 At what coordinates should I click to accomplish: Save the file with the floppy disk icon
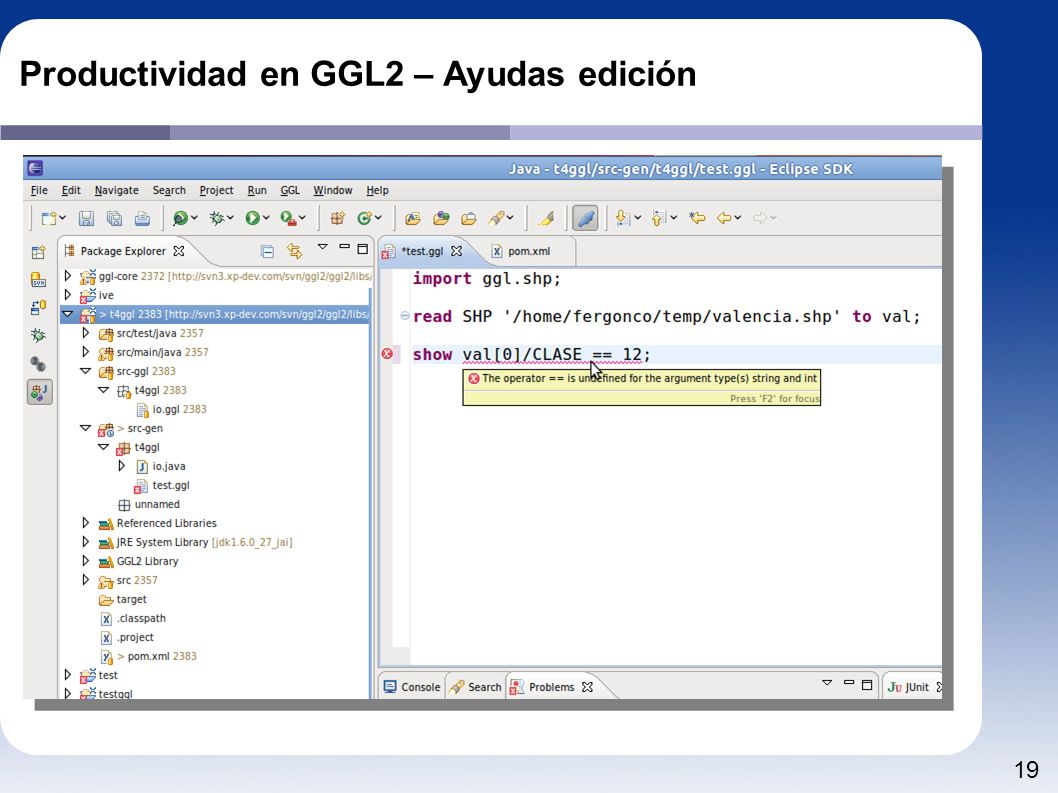tap(86, 218)
